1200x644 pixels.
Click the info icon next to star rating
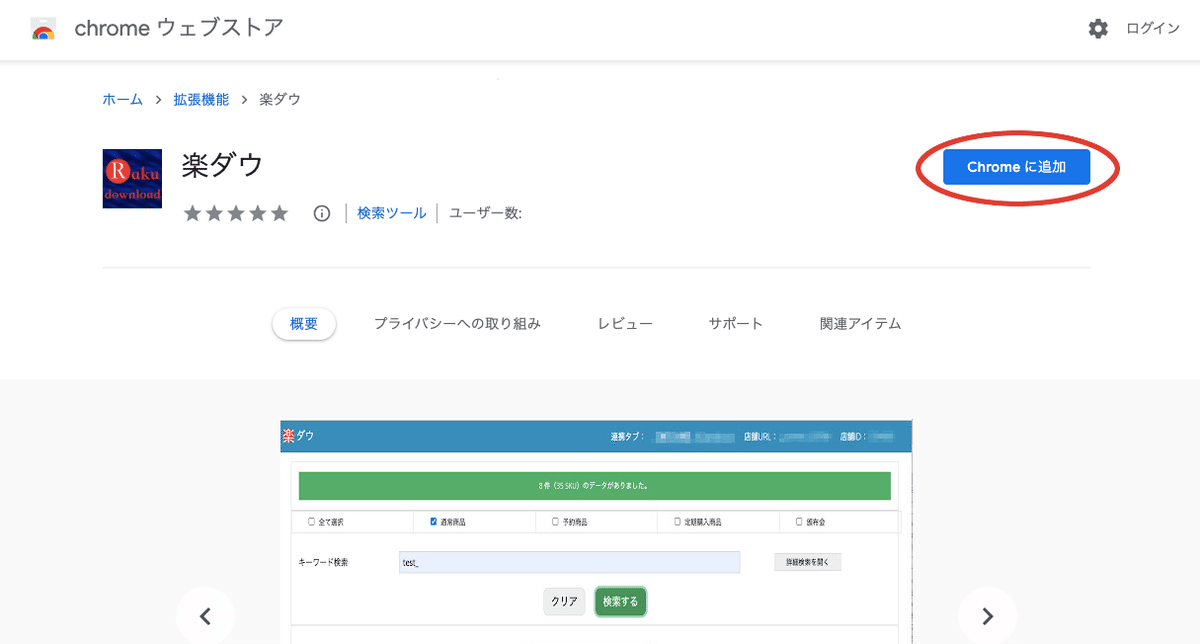[x=321, y=213]
